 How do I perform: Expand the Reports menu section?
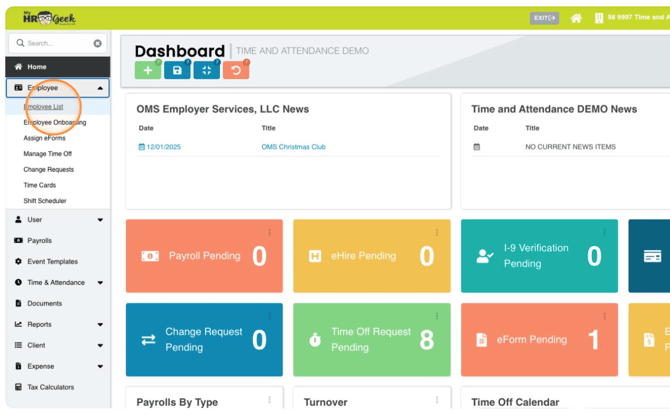click(x=100, y=325)
